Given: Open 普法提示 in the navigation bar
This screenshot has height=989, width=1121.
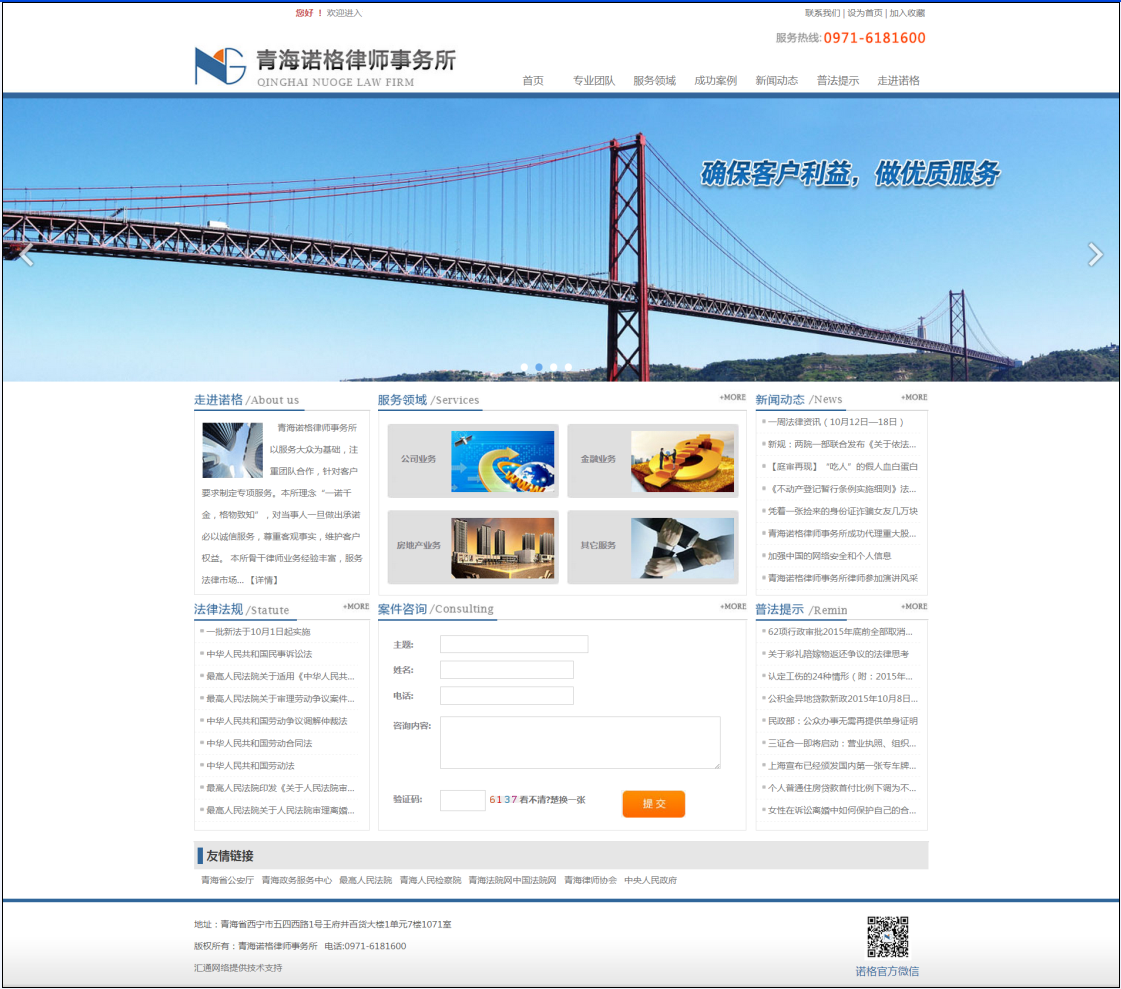Looking at the screenshot, I should [x=838, y=80].
